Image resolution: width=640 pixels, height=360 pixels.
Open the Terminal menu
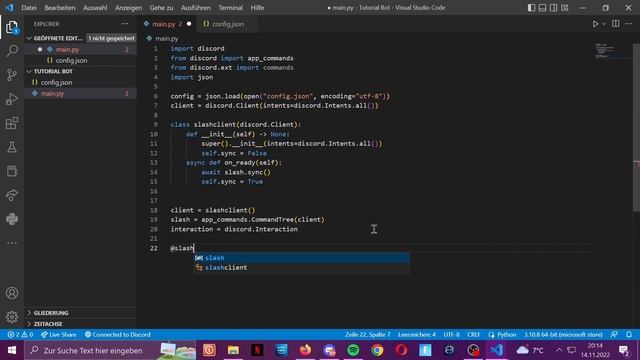pyautogui.click(x=230, y=8)
